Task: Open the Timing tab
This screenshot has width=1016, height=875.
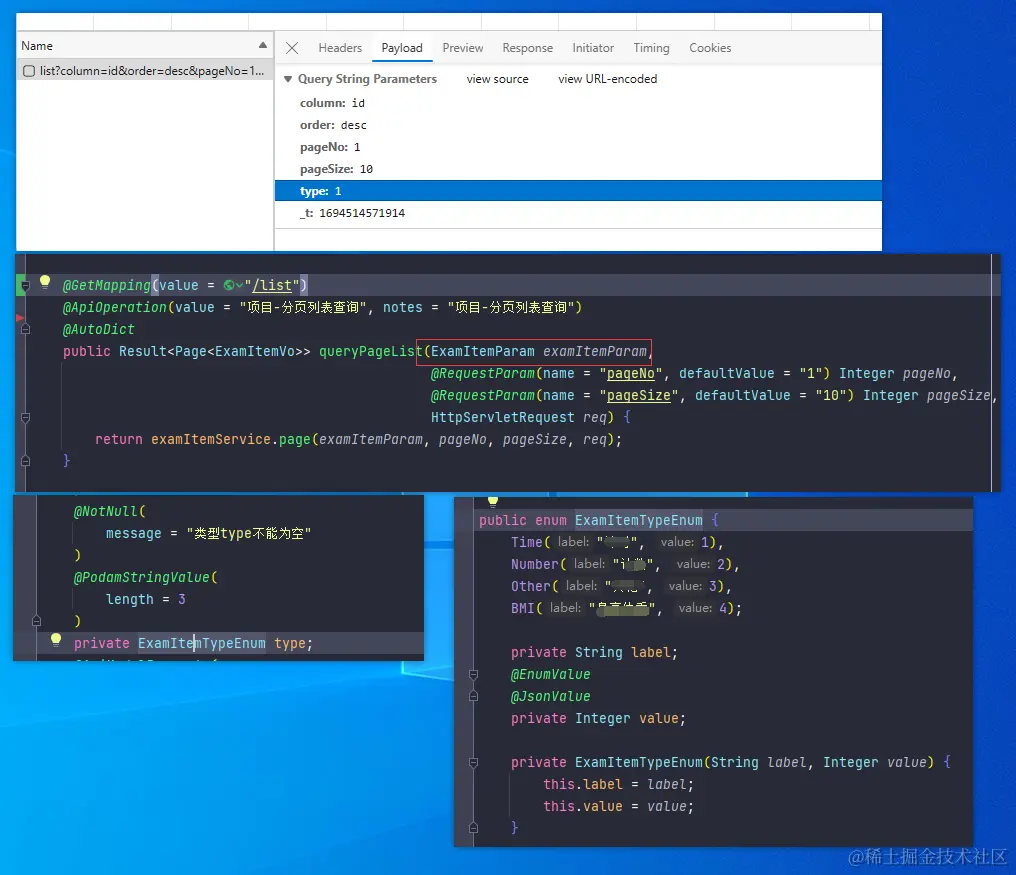Action: (x=651, y=48)
